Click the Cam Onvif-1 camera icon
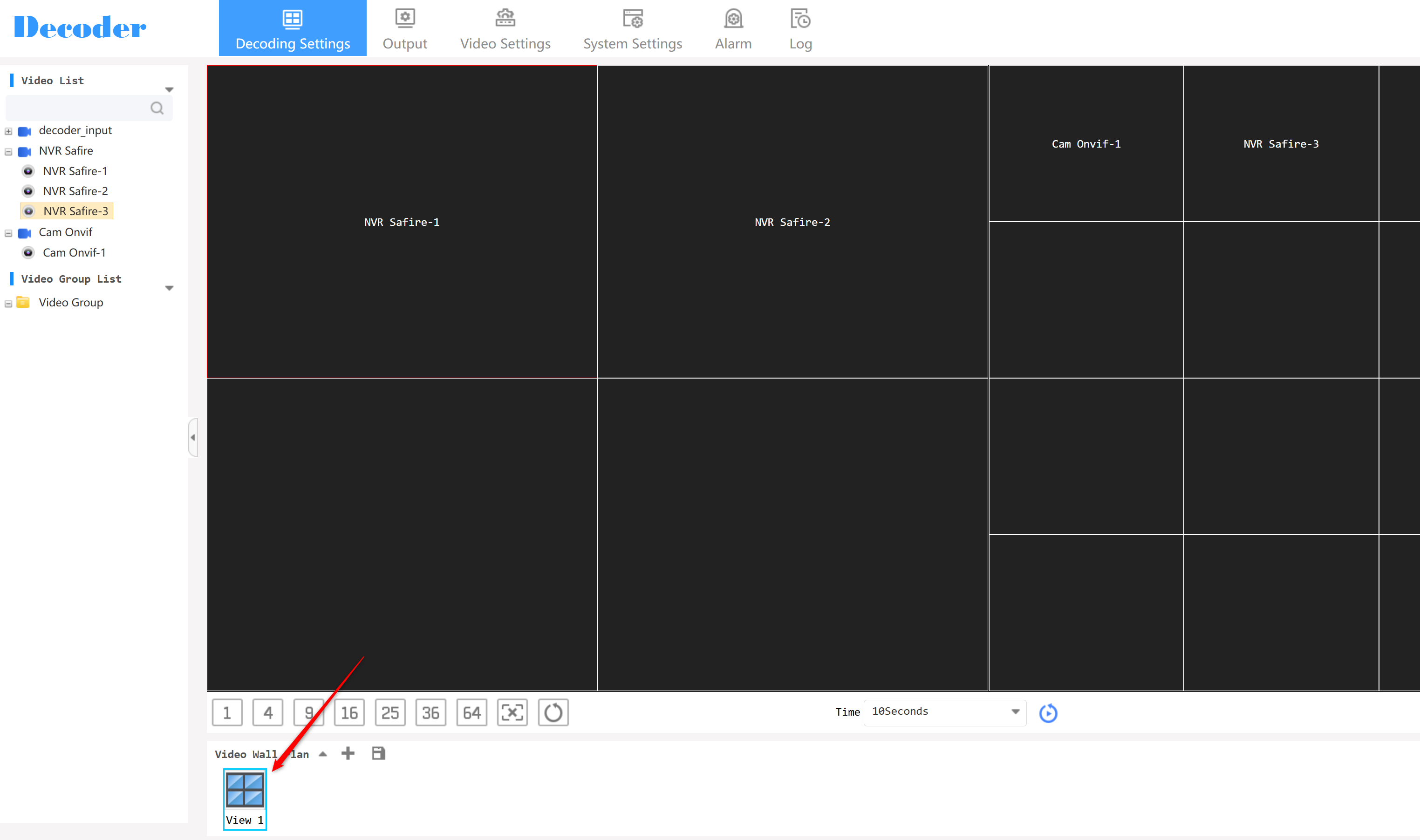Screen dimensions: 1420x840 (28, 252)
